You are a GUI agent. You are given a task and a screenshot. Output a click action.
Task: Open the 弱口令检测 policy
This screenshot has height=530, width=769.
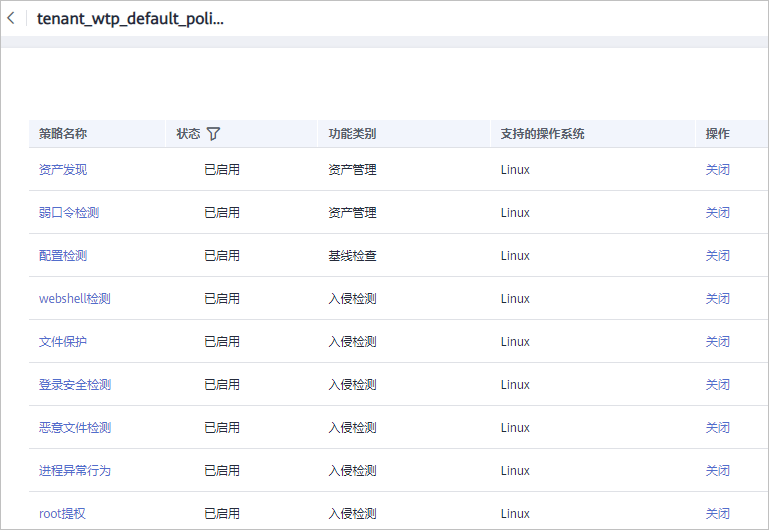69,213
